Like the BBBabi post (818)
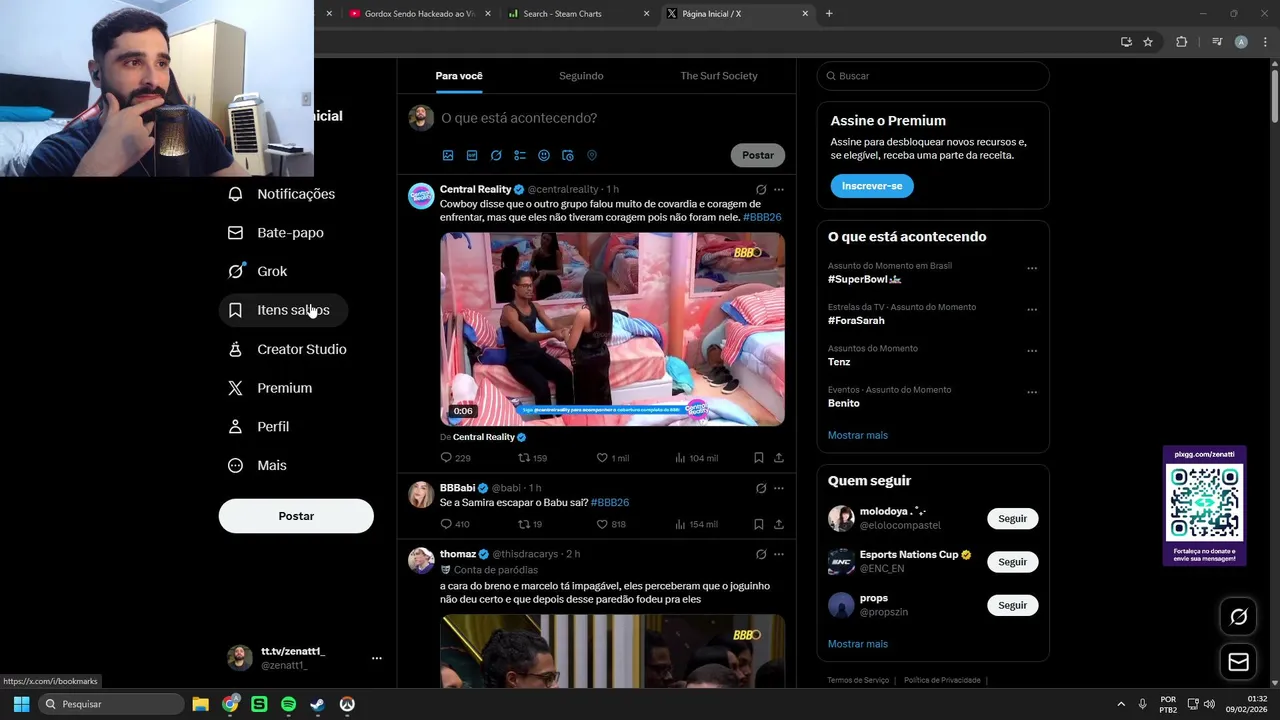This screenshot has width=1280, height=720. tap(611, 524)
